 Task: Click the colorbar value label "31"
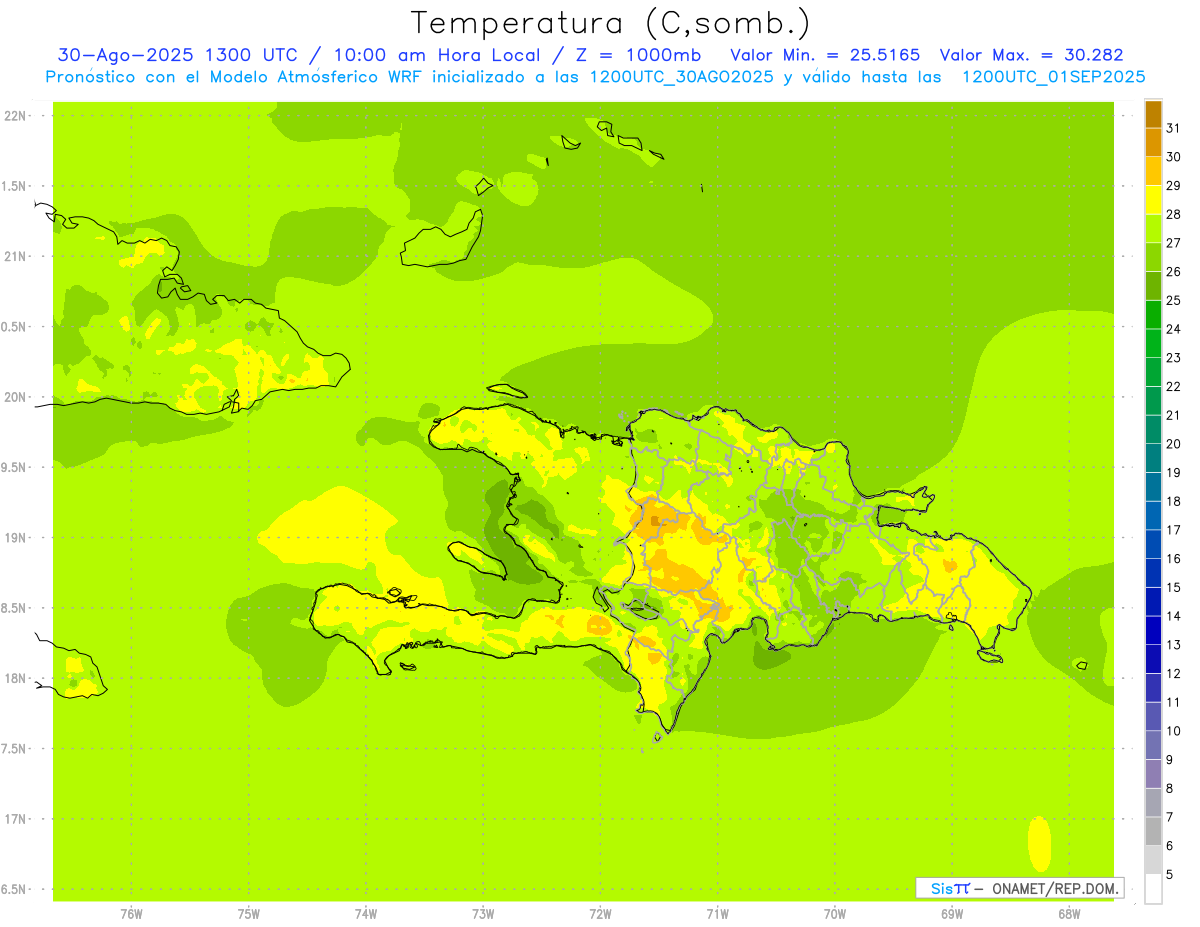click(1173, 128)
